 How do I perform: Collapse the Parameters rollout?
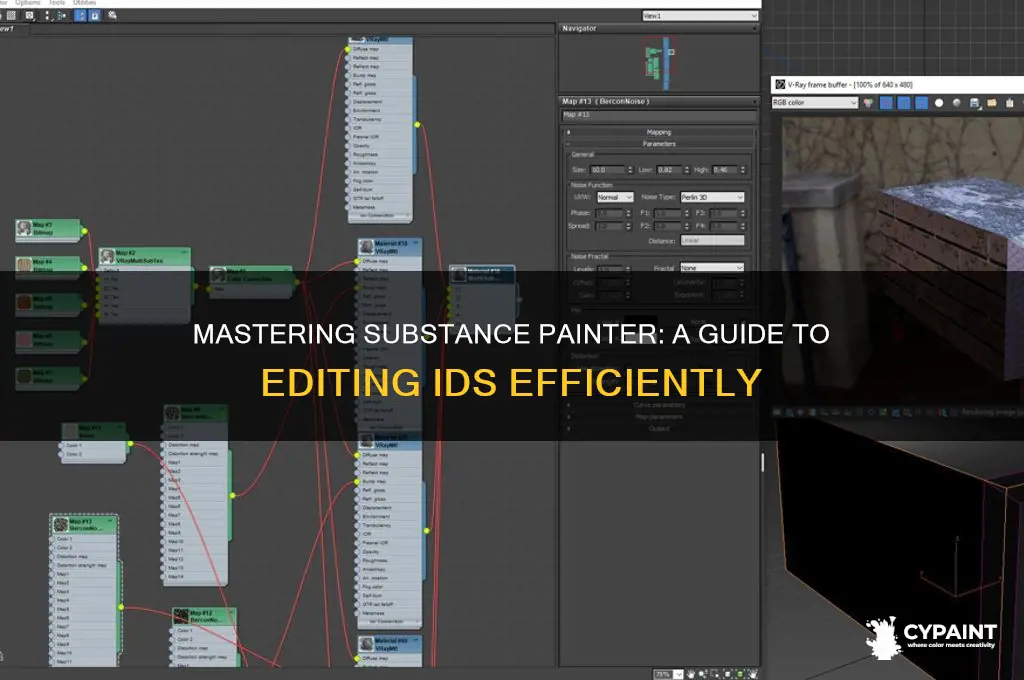[x=659, y=144]
